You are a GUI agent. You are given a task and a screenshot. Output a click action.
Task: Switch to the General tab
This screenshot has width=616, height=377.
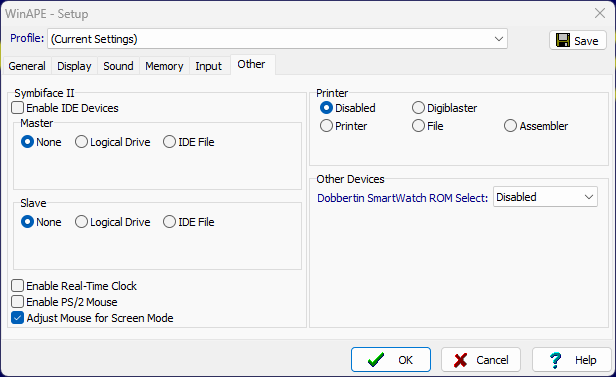click(27, 66)
